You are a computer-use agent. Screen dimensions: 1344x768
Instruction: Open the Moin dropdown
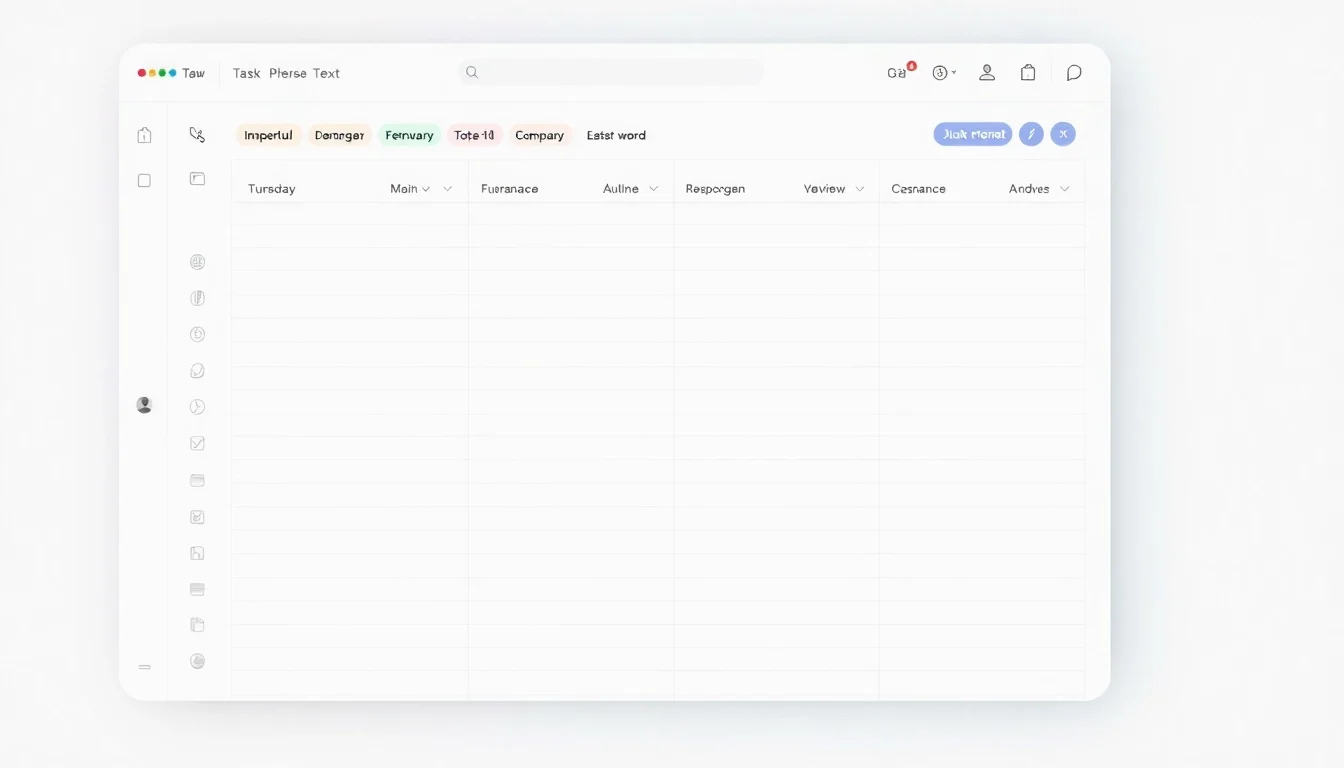410,188
